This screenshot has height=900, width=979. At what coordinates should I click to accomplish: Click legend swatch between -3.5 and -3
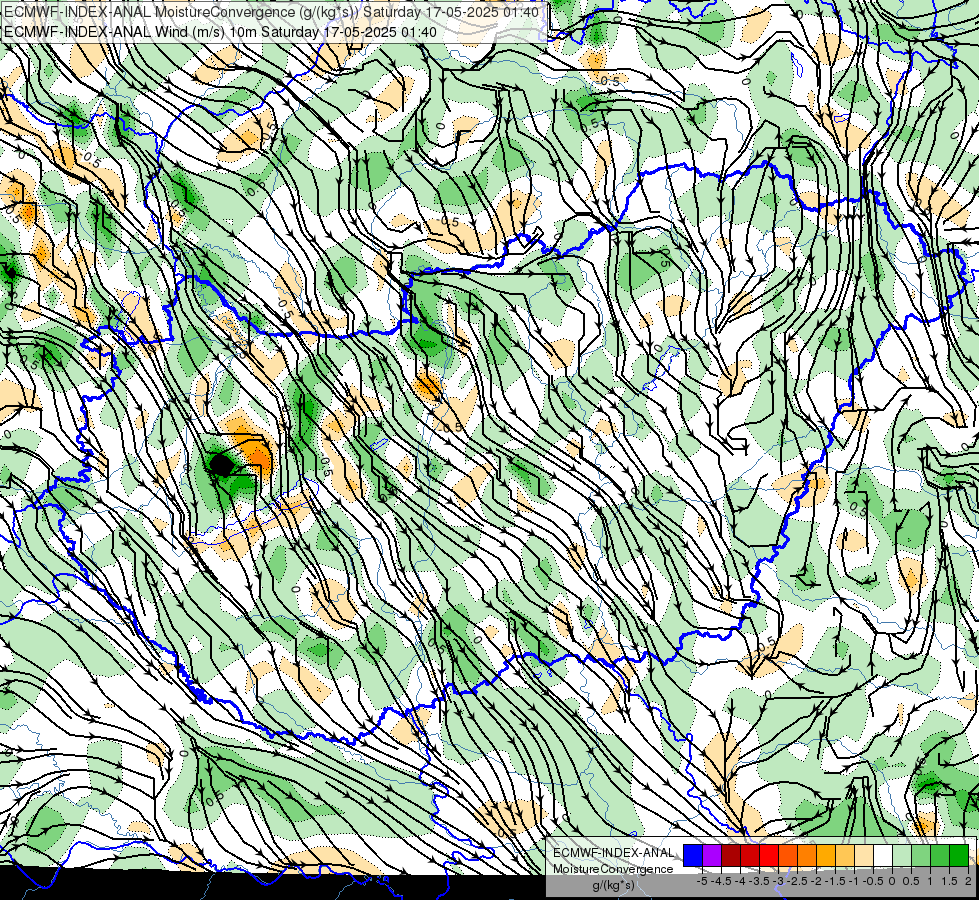pyautogui.click(x=769, y=855)
